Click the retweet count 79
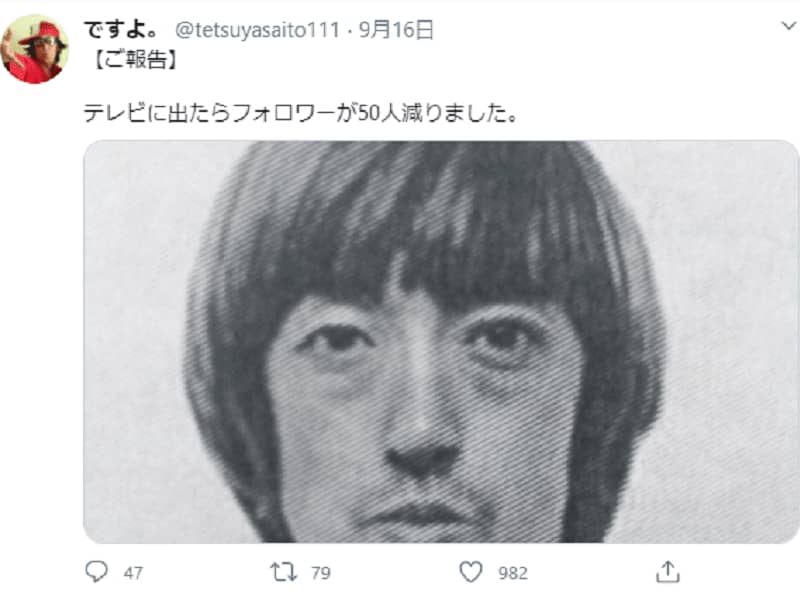 (x=320, y=573)
